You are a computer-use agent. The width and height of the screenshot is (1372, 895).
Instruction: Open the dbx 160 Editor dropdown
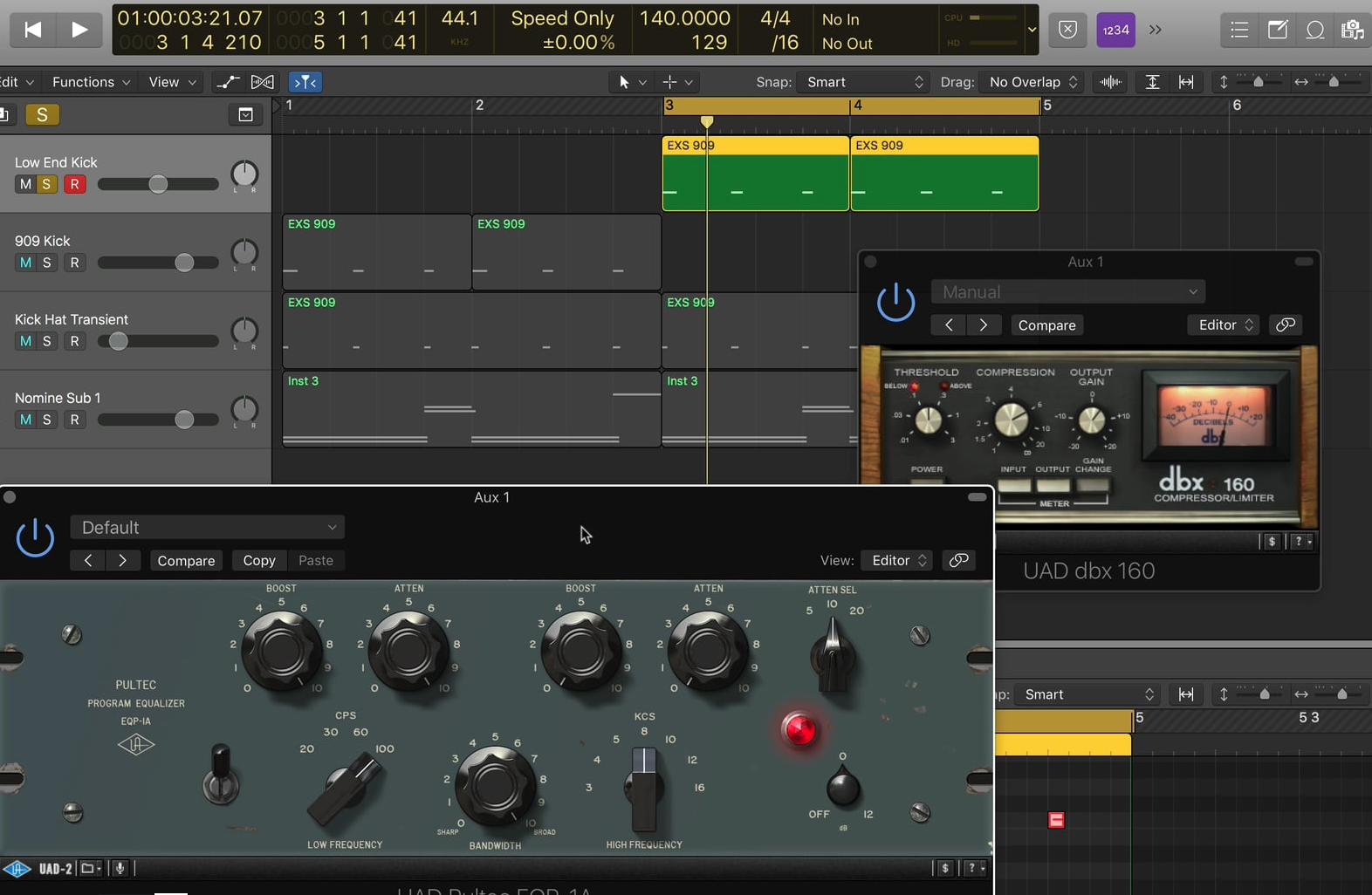pos(1224,325)
